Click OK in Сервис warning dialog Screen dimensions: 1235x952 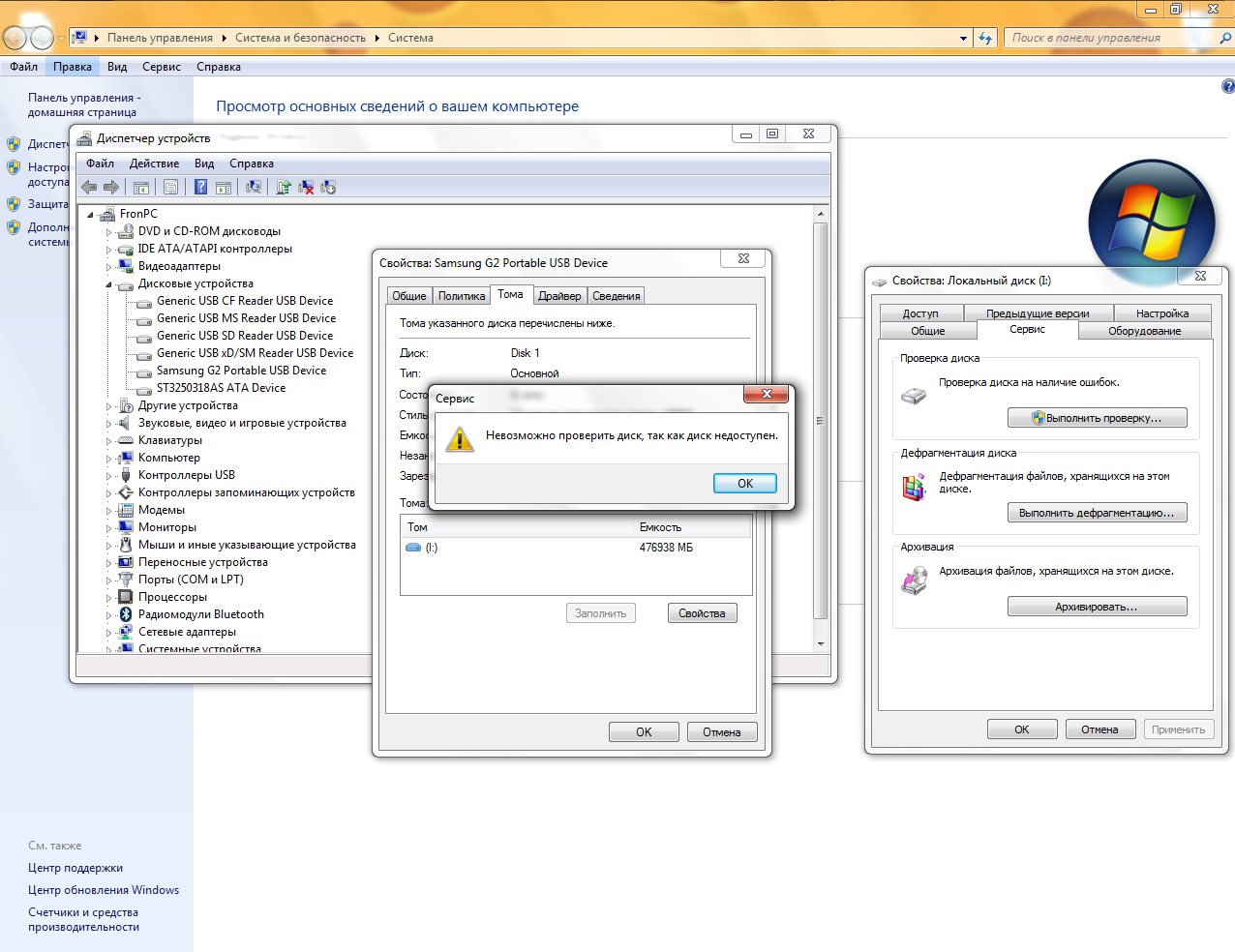click(x=745, y=484)
